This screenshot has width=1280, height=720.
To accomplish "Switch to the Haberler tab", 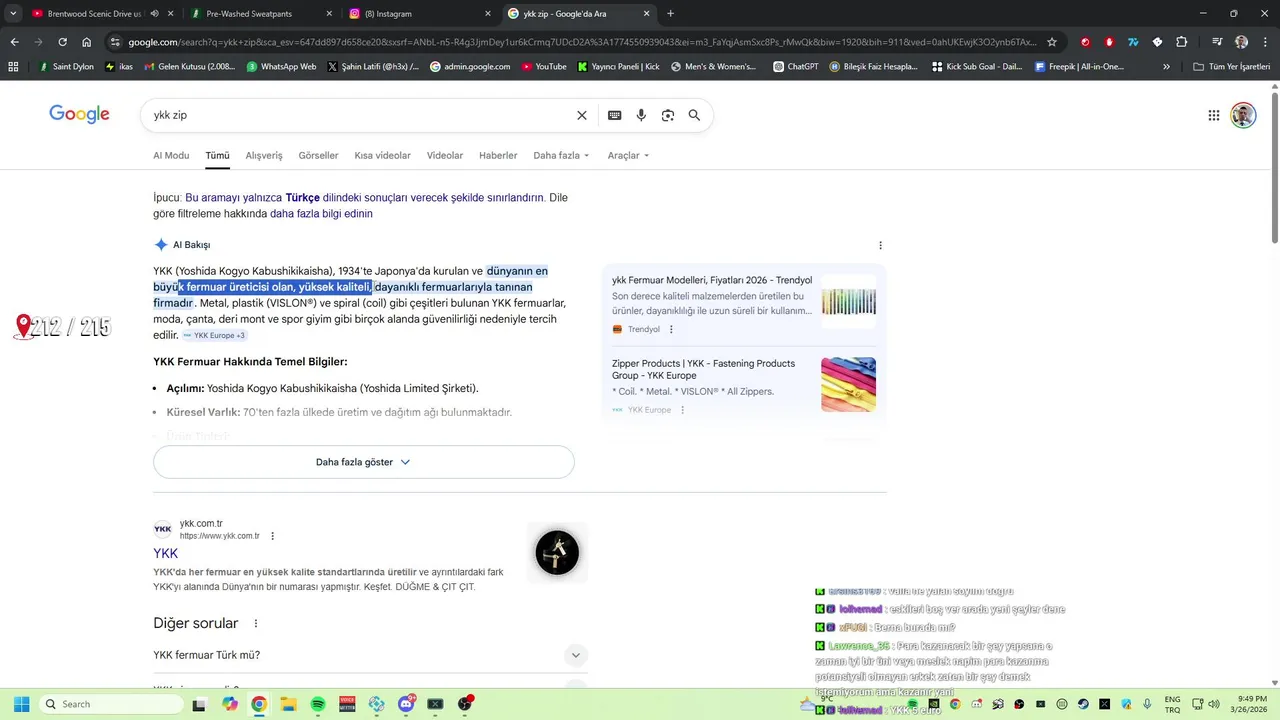I will 498,155.
